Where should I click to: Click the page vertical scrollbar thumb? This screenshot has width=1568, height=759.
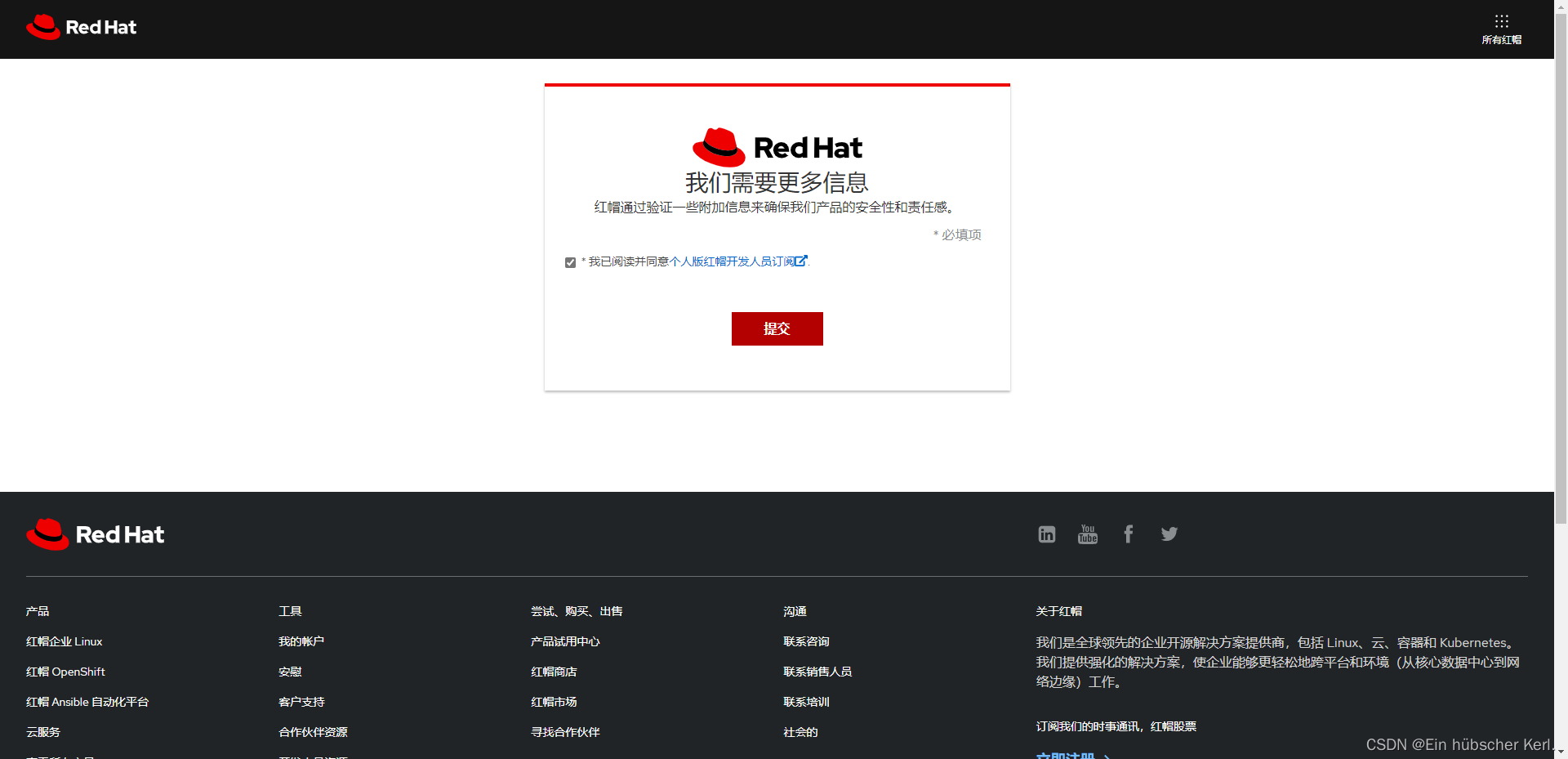click(1561, 267)
